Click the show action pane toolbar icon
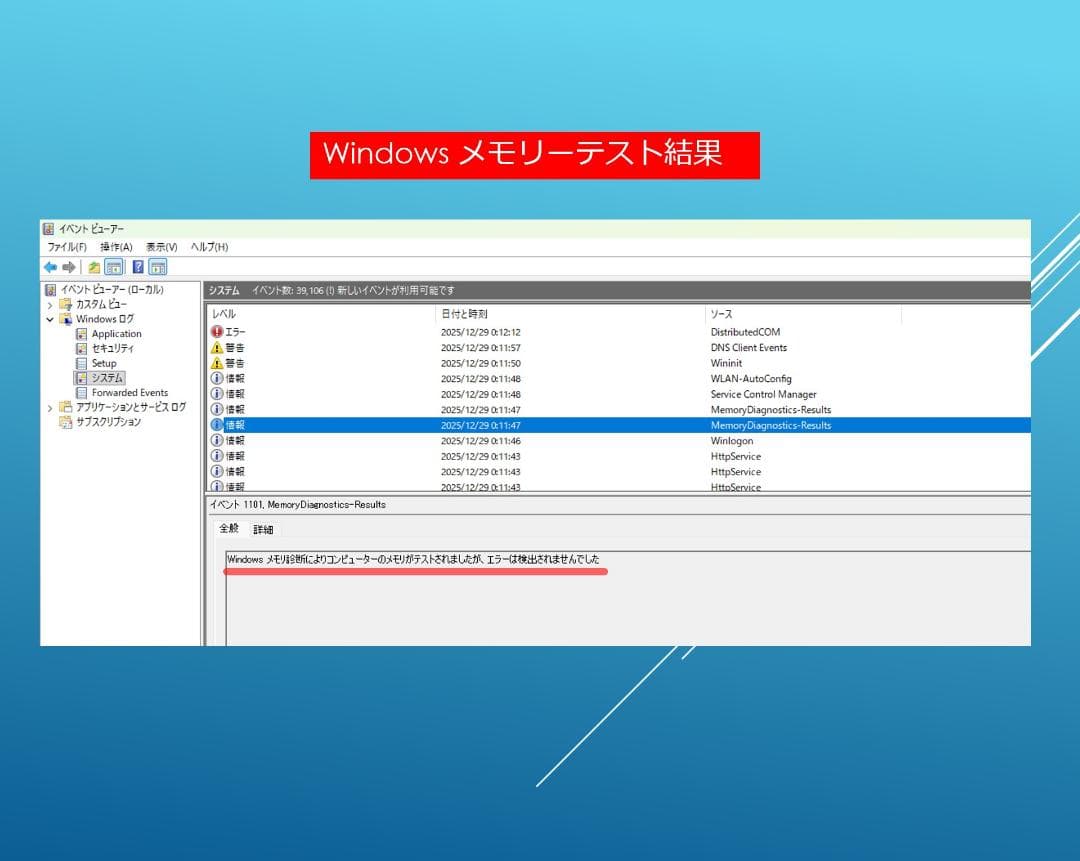This screenshot has height=861, width=1080. tap(158, 267)
